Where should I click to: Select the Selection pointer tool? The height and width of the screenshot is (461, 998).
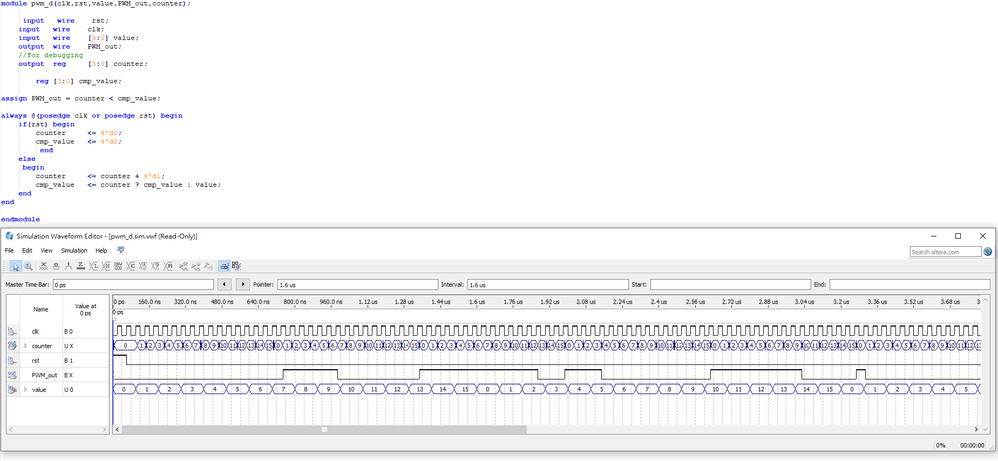[x=15, y=266]
